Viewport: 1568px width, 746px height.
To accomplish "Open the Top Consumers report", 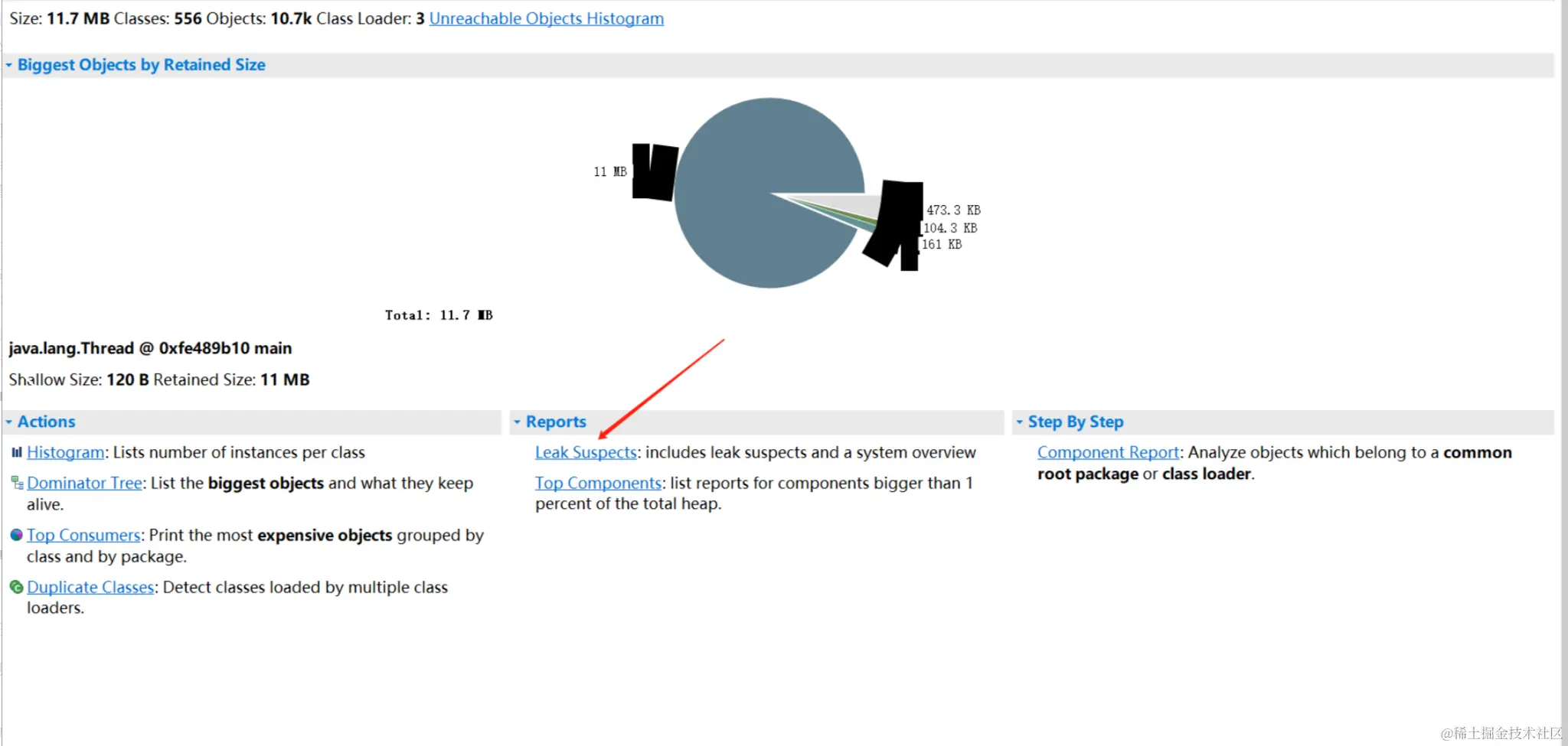I will pyautogui.click(x=83, y=535).
